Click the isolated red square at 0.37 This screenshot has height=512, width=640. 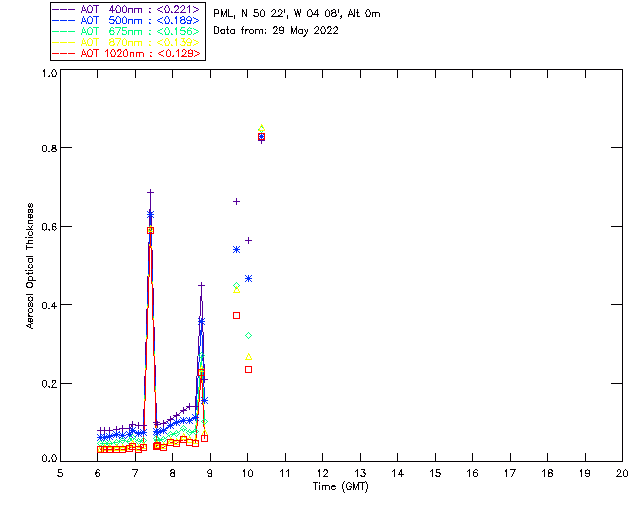pos(236,316)
